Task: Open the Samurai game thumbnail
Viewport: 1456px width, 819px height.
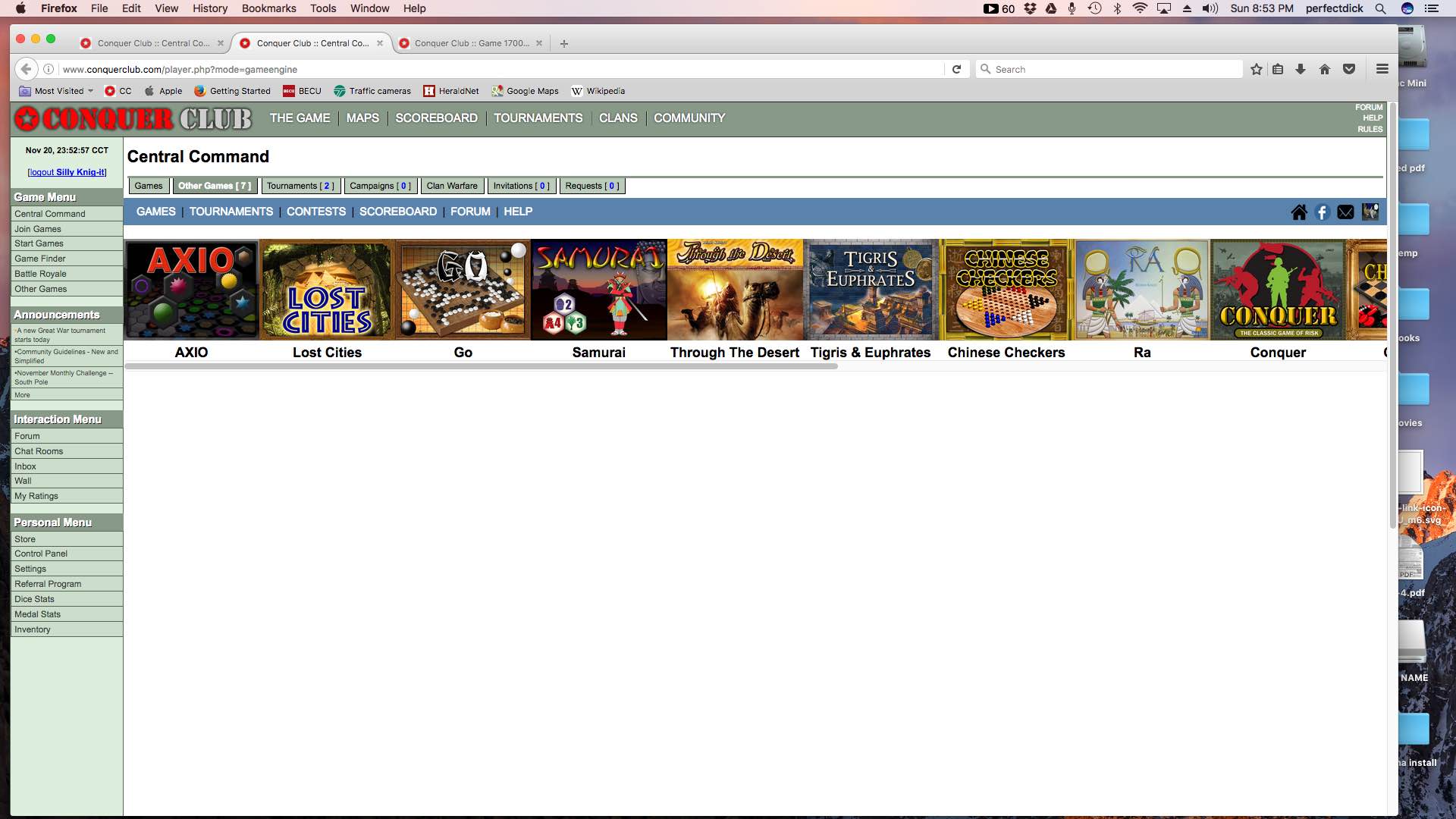Action: (x=598, y=290)
